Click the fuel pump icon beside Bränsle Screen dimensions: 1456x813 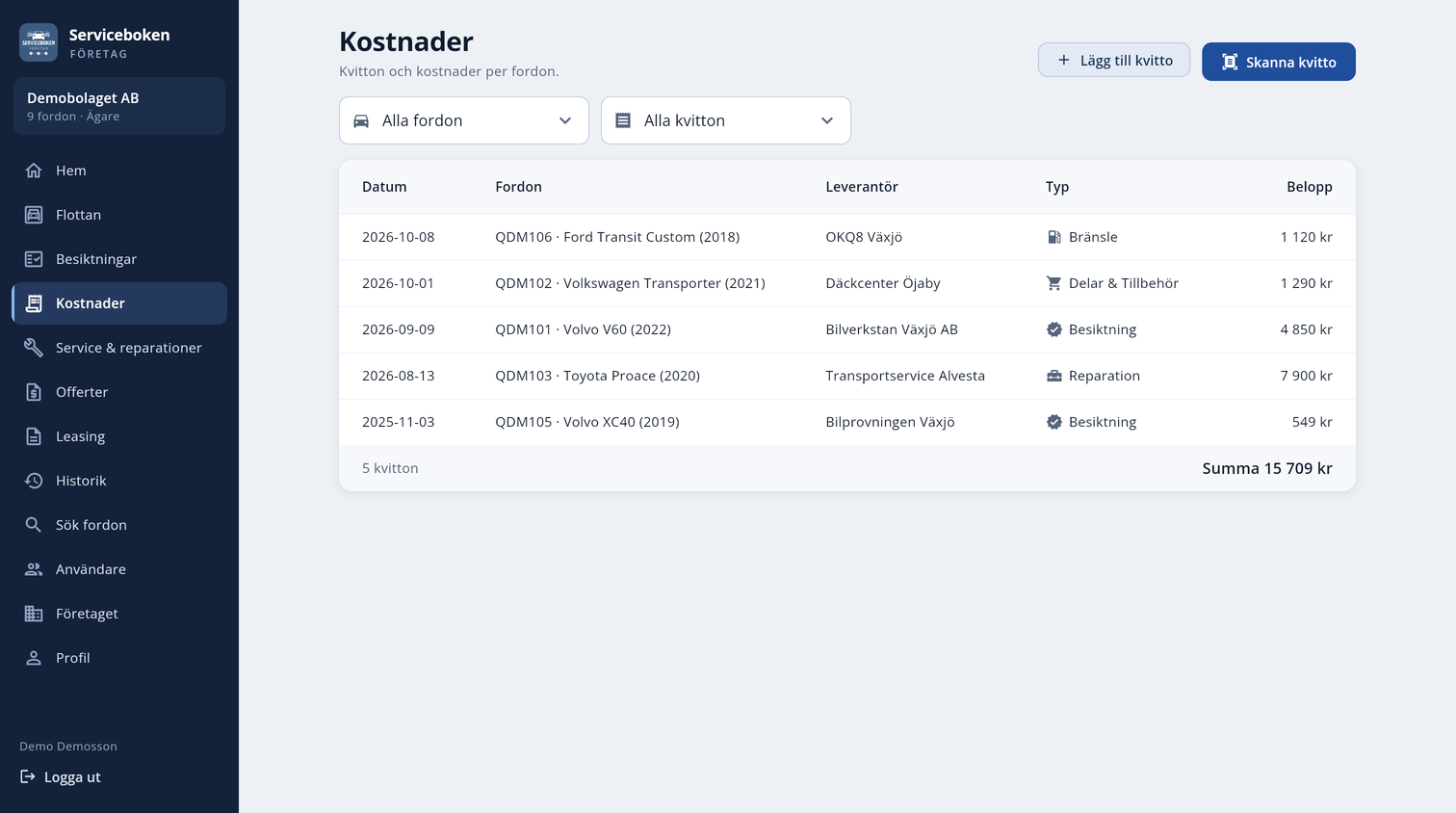point(1054,237)
